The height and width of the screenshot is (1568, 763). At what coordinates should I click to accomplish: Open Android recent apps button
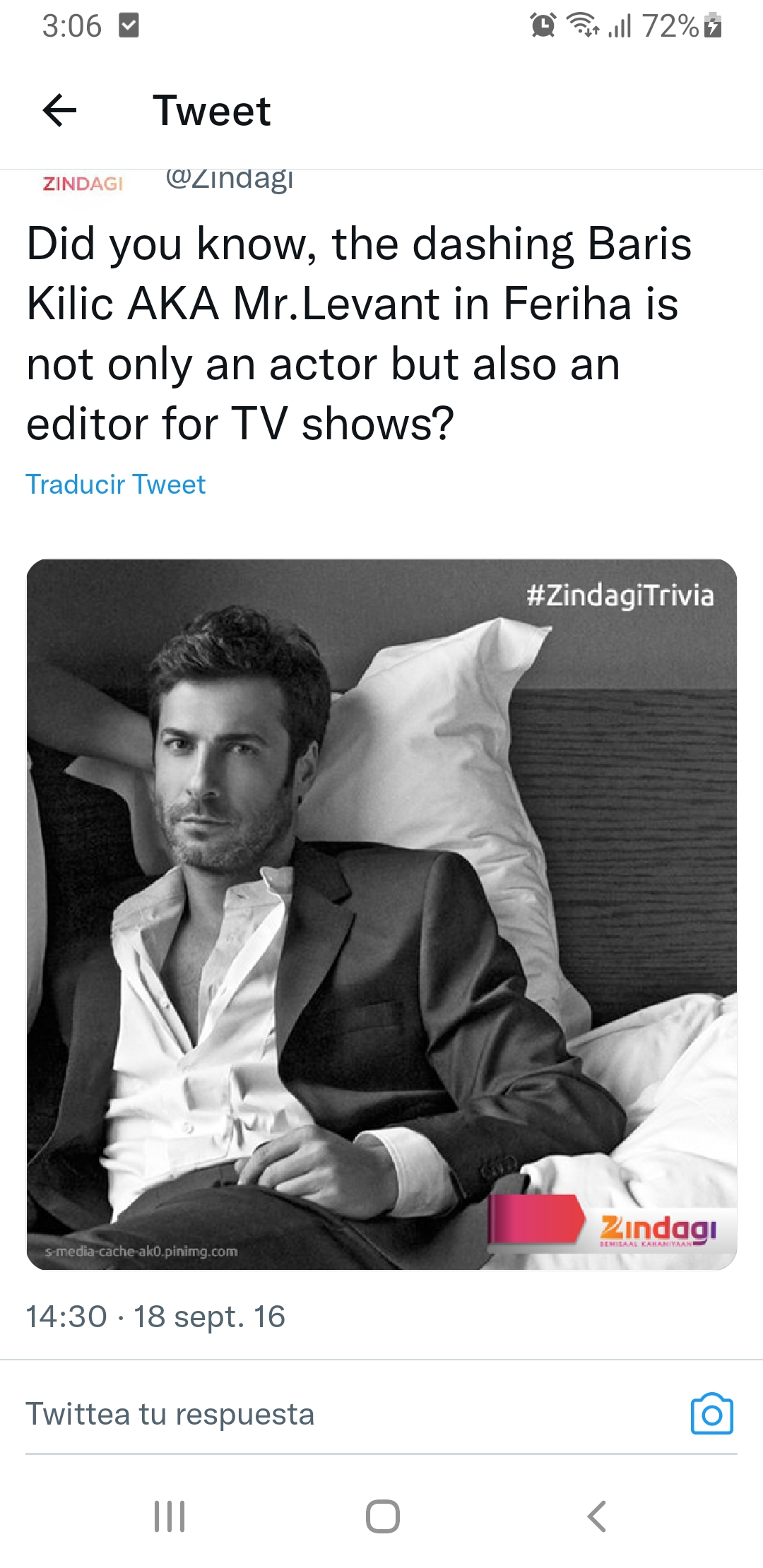(170, 1516)
